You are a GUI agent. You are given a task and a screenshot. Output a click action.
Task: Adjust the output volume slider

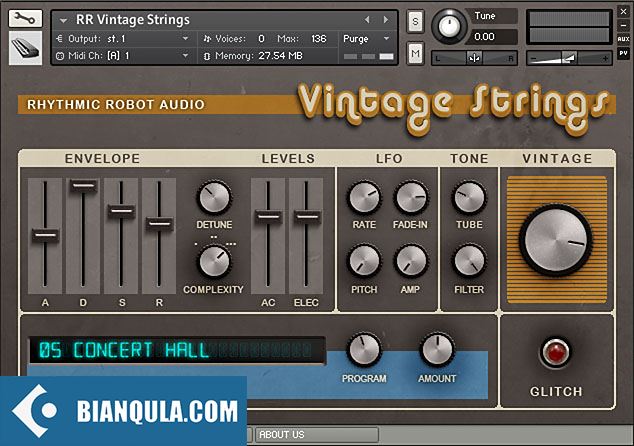coord(569,59)
